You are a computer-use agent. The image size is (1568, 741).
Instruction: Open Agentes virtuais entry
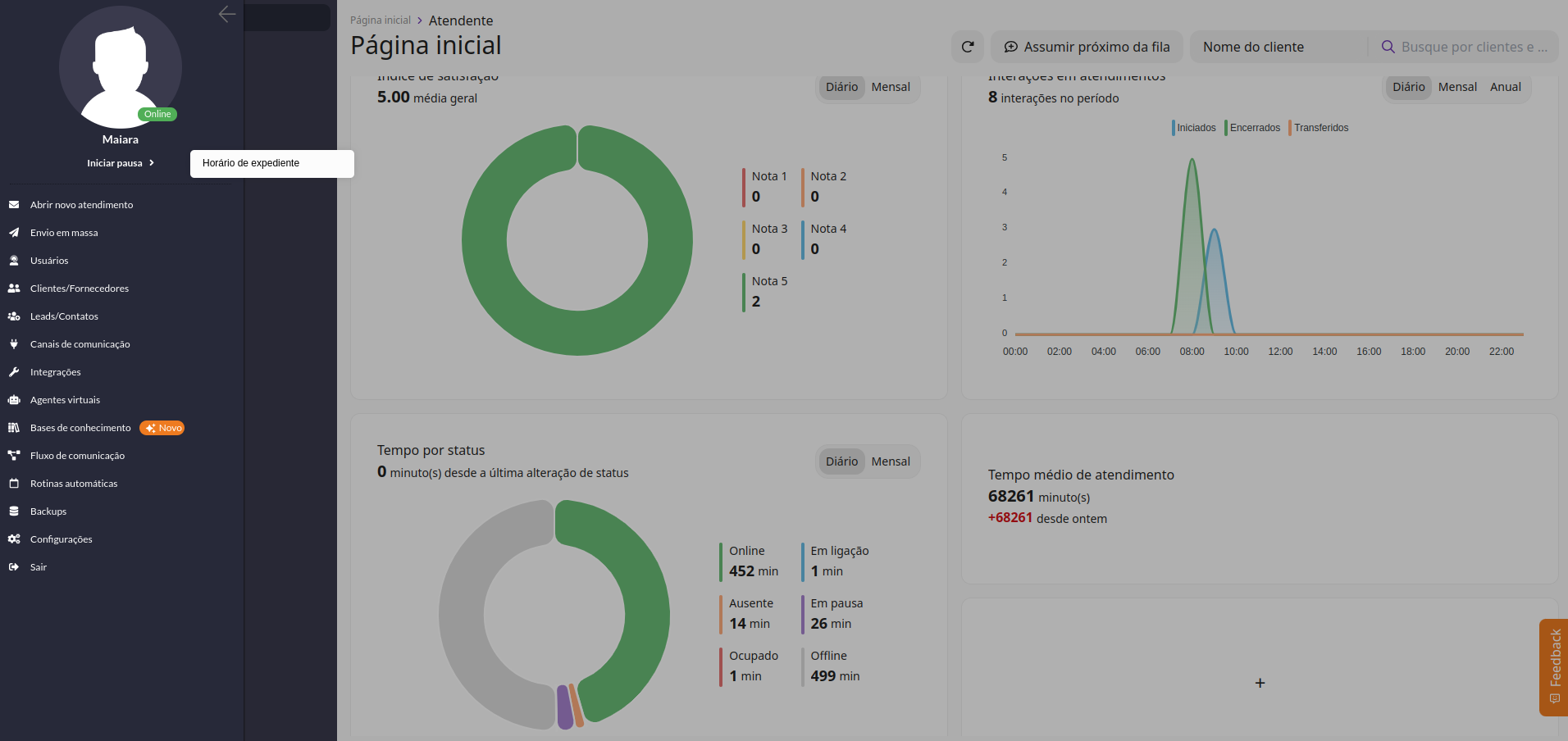point(65,400)
